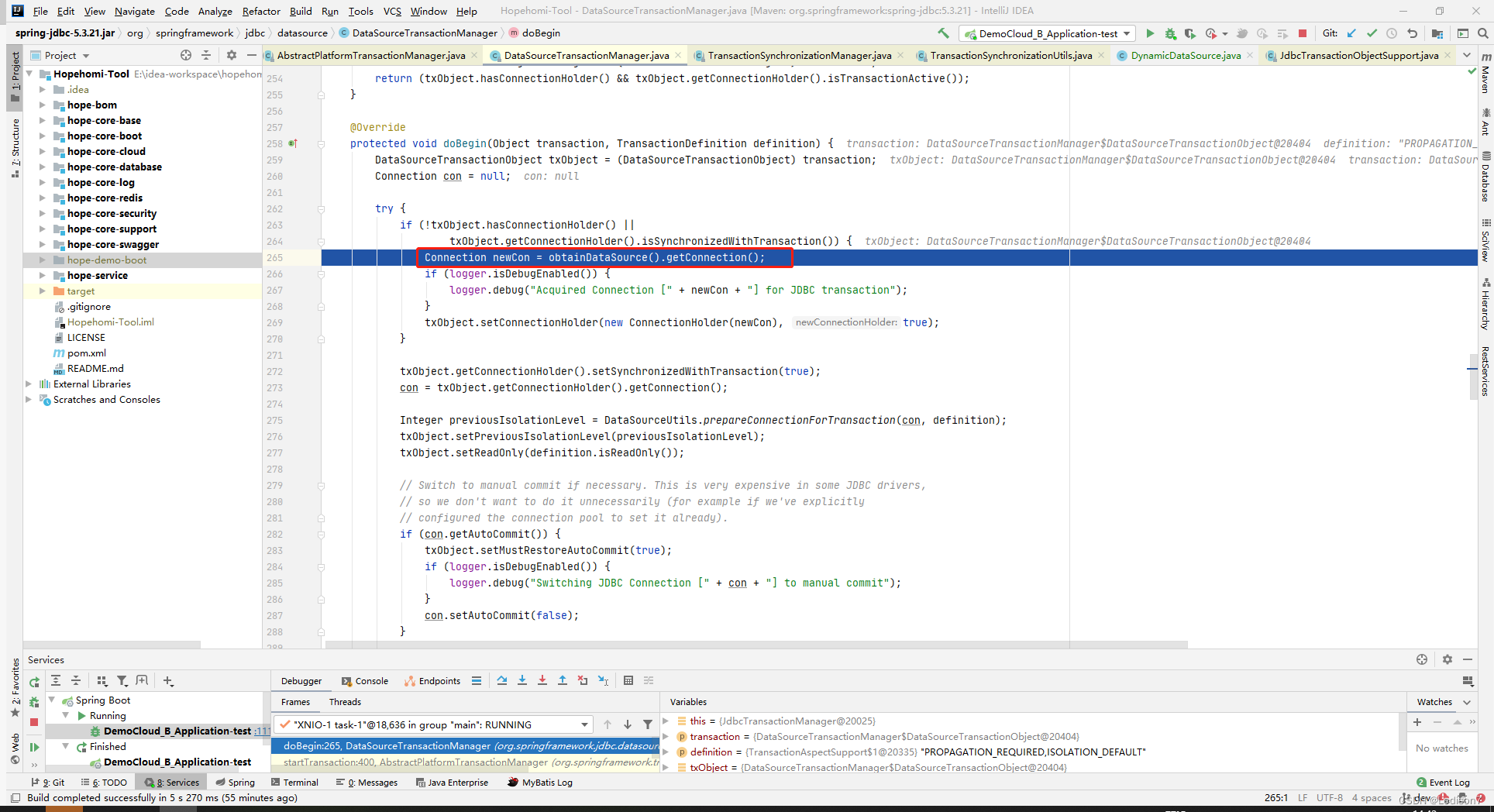Close TransactionSynchronizationManager.java tab
The width and height of the screenshot is (1494, 812).
coord(900,55)
